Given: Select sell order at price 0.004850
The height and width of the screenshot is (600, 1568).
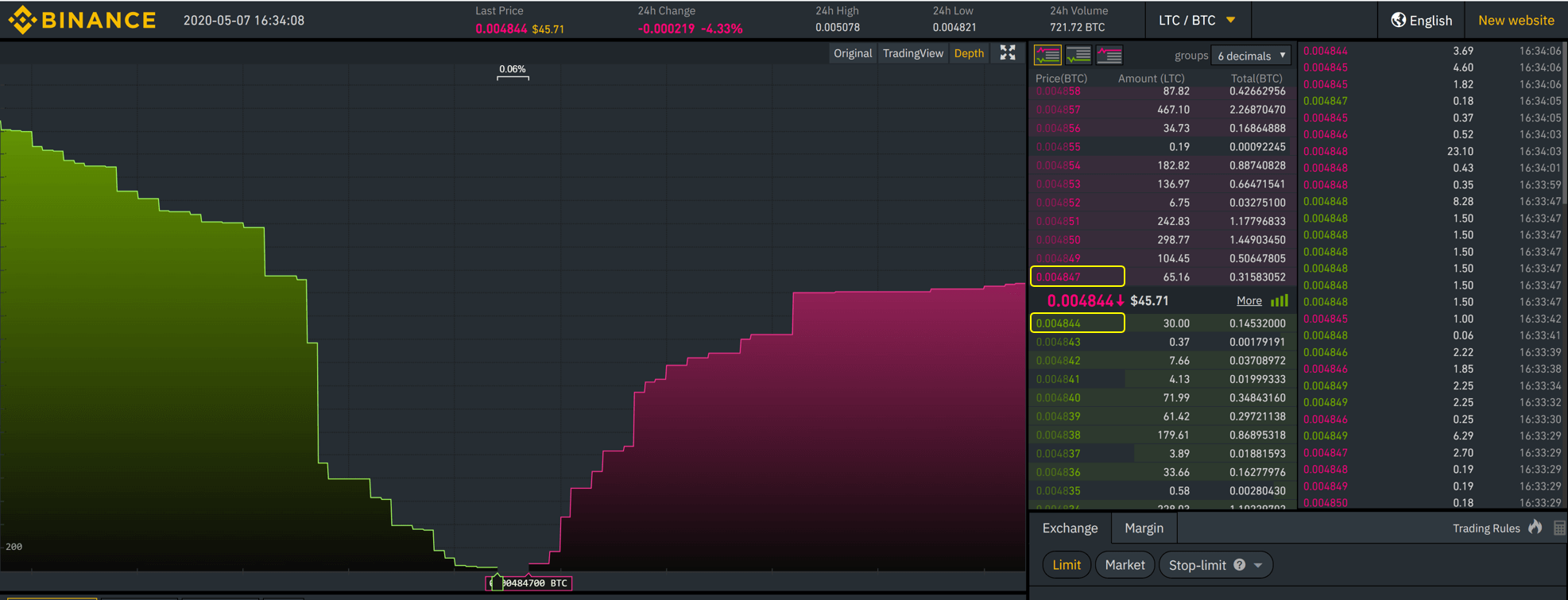Looking at the screenshot, I should (x=1163, y=240).
